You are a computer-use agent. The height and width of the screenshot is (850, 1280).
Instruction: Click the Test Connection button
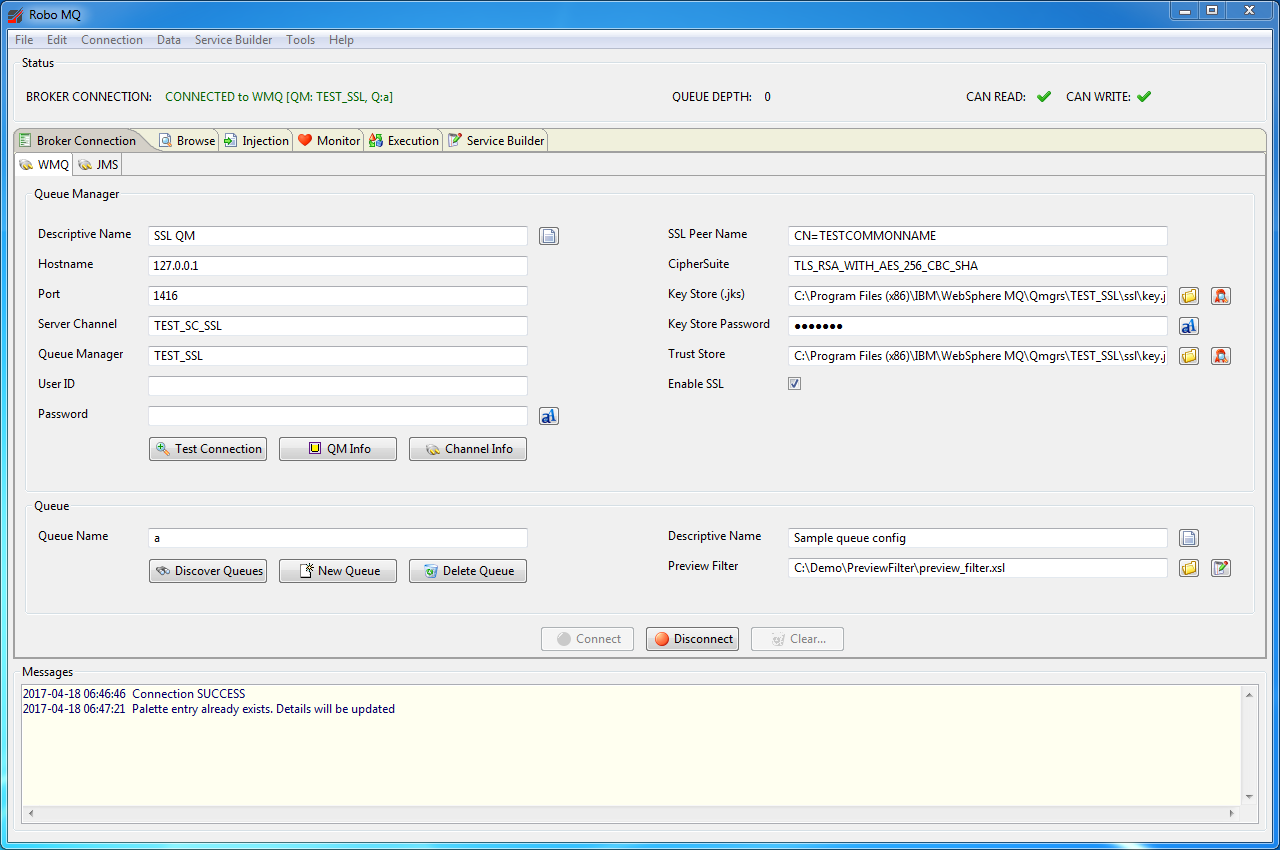tap(208, 449)
